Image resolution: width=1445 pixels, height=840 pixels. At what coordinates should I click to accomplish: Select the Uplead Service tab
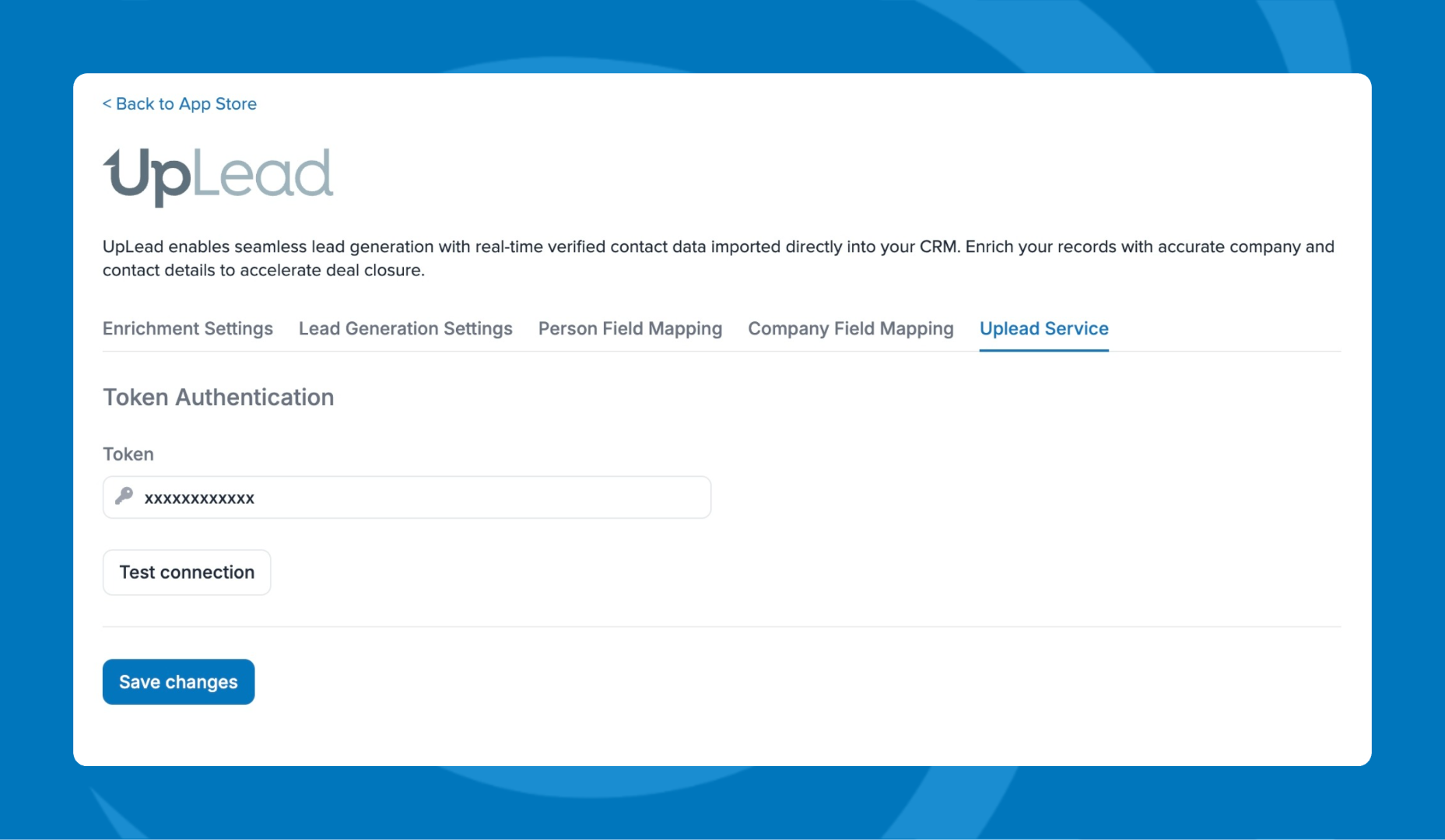click(1043, 328)
